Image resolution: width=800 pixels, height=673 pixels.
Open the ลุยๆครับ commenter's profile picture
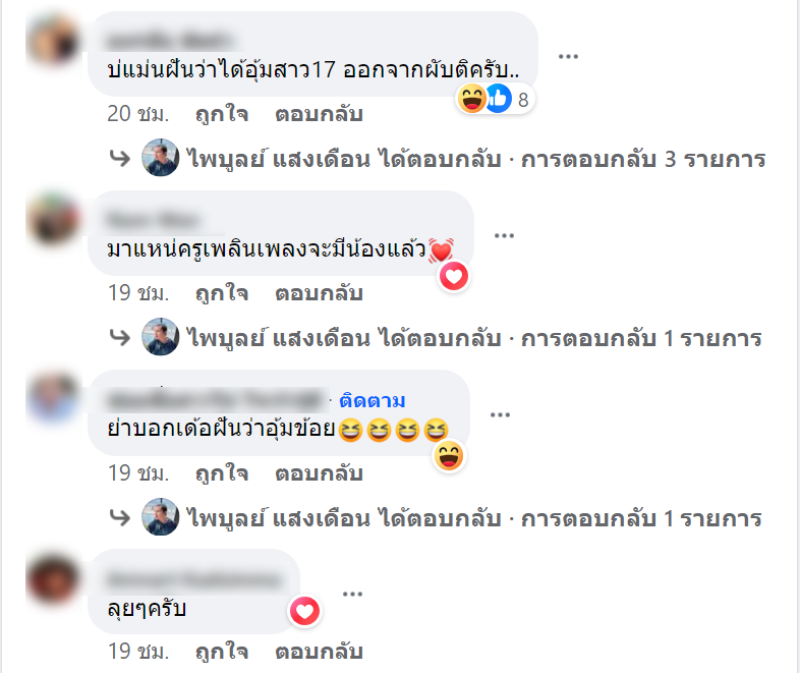(54, 579)
